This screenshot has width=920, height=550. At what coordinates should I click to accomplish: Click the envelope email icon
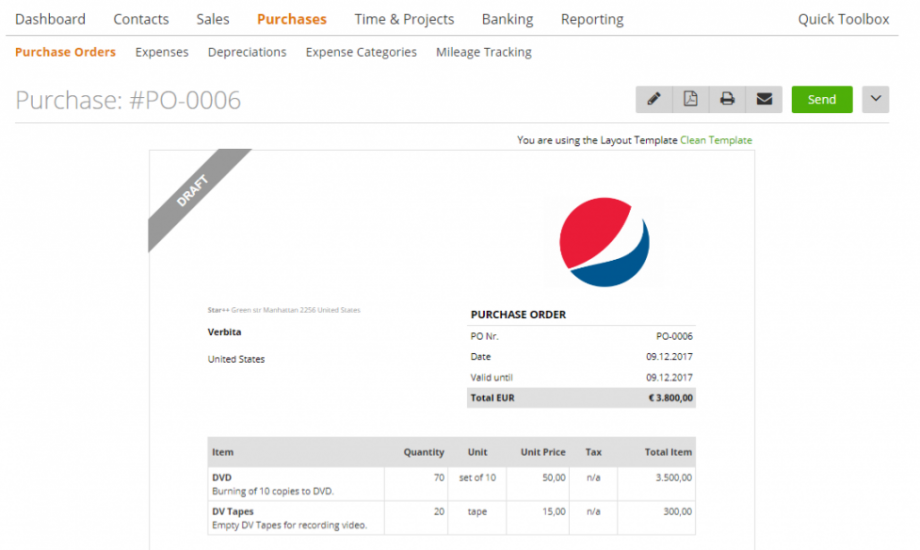764,99
